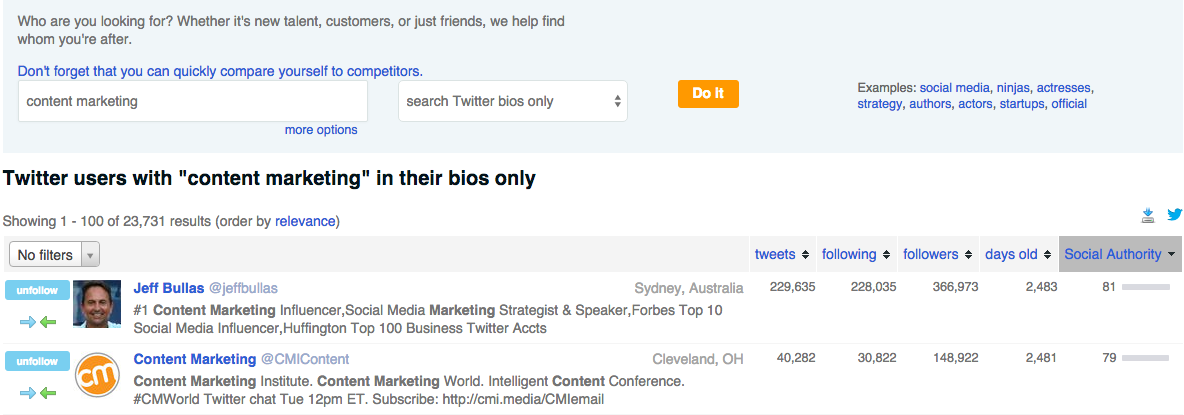Click the Twitter bird icon

click(1174, 215)
